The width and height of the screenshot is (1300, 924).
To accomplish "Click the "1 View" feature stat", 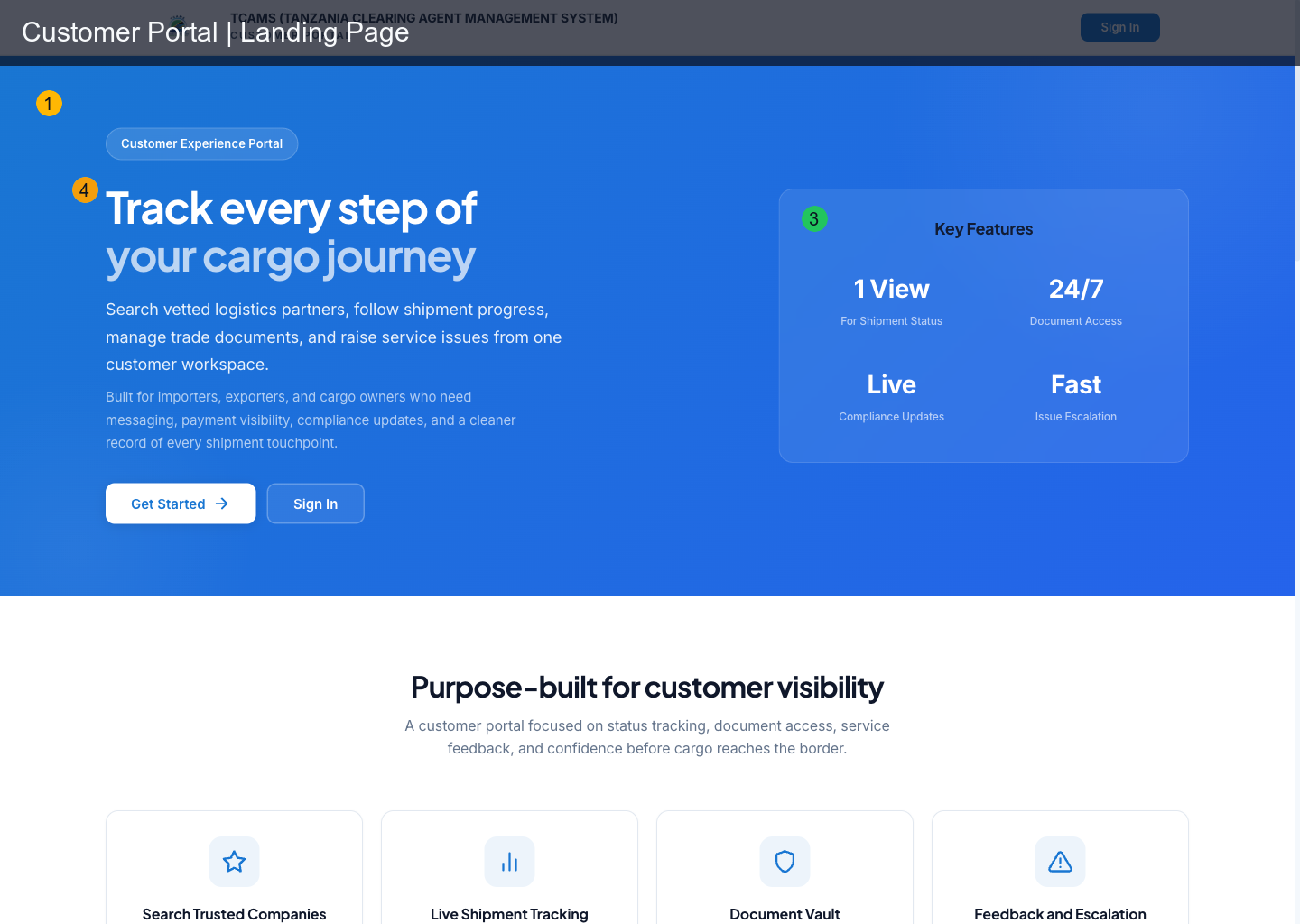I will tap(892, 289).
